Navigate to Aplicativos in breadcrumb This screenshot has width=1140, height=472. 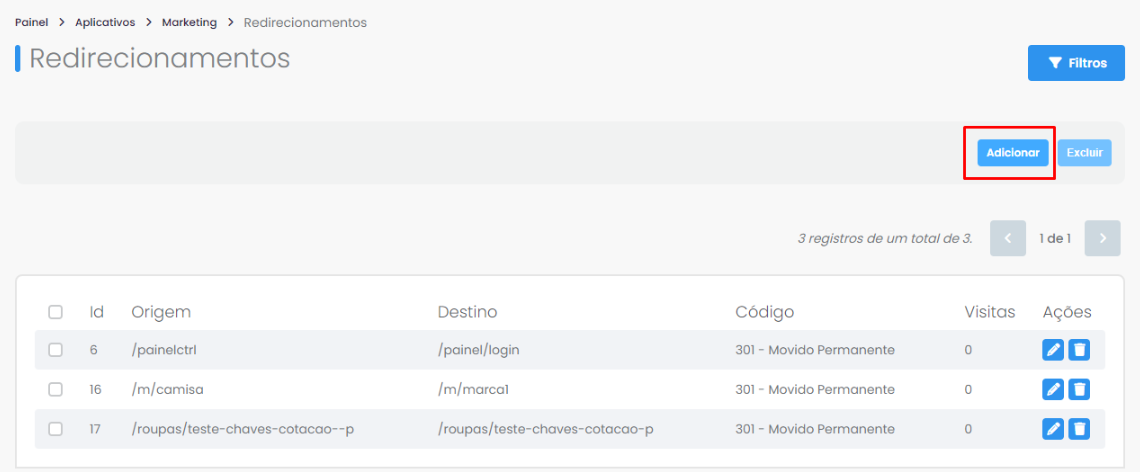pyautogui.click(x=105, y=23)
